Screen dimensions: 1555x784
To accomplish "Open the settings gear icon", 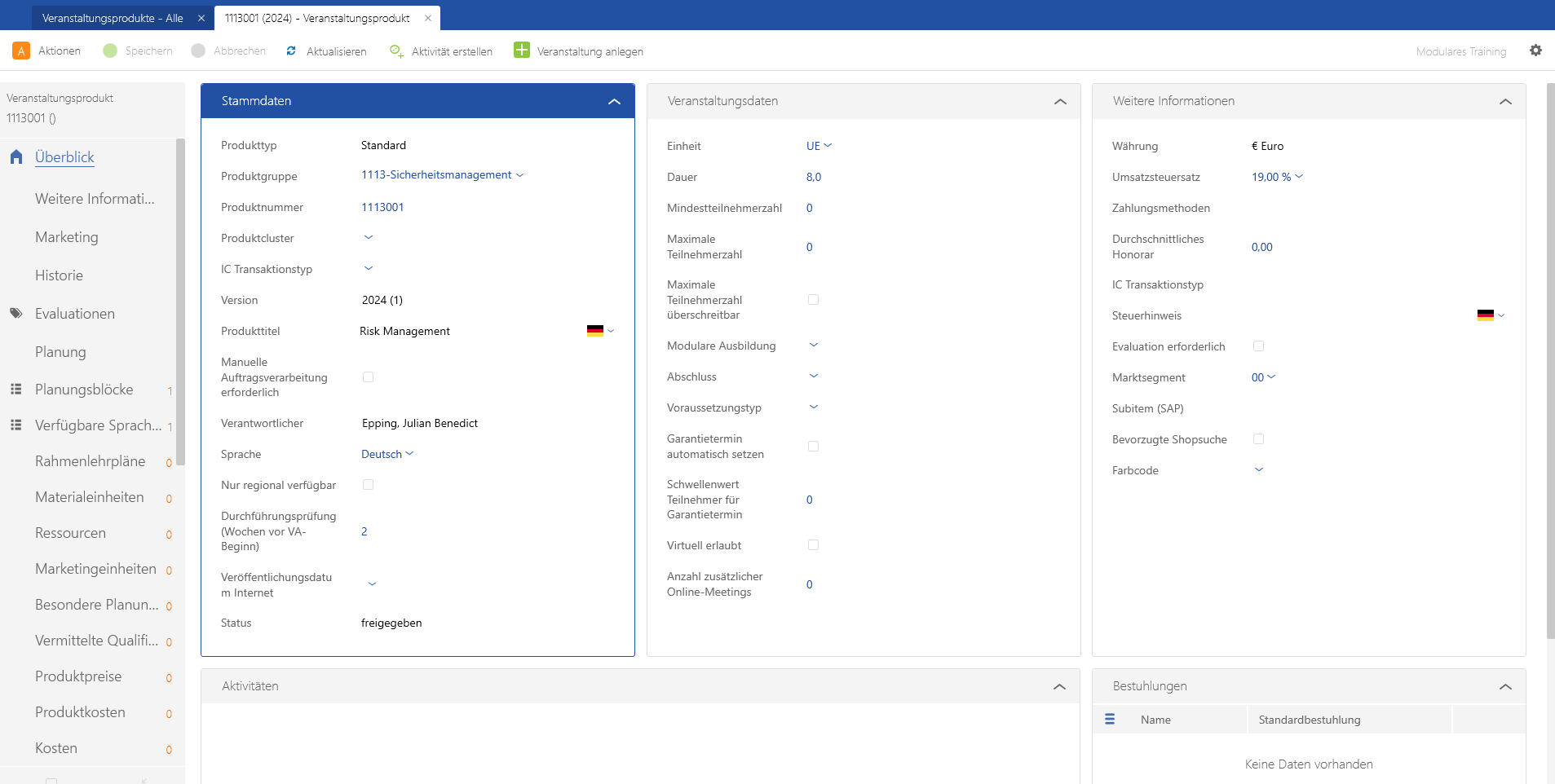I will click(1535, 51).
